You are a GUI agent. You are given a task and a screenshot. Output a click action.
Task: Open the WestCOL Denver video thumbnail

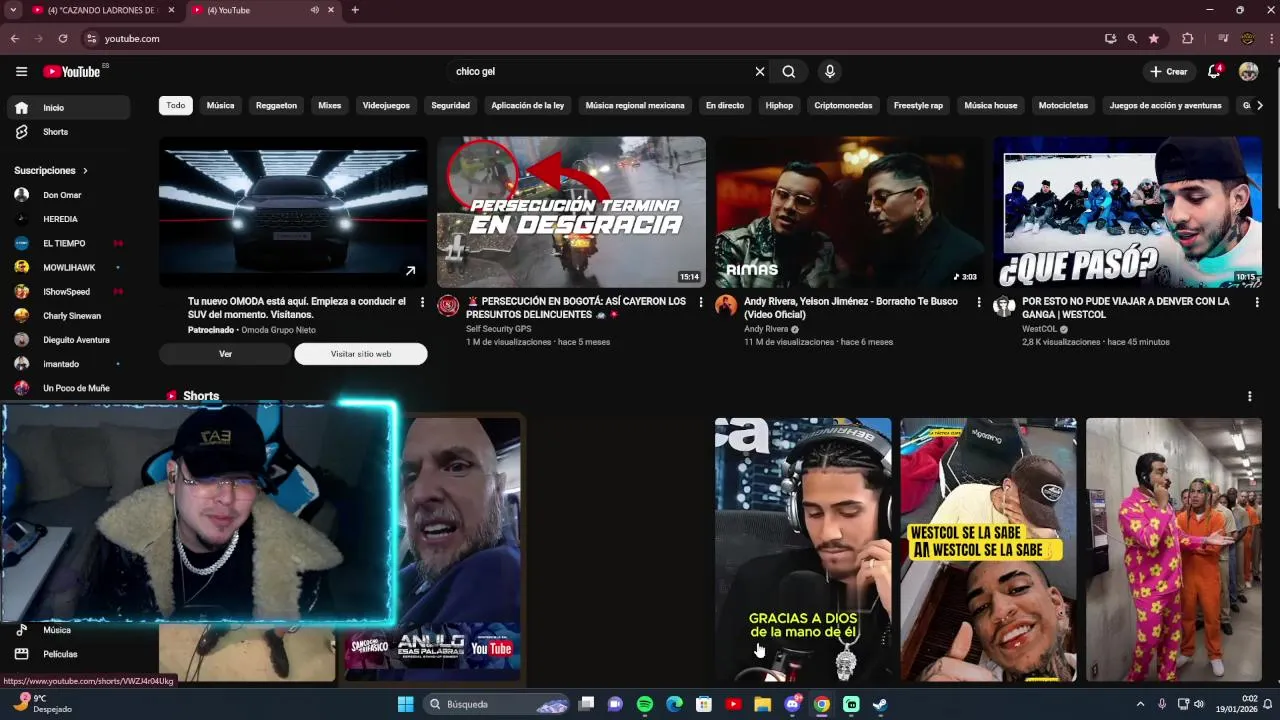tap(1127, 212)
